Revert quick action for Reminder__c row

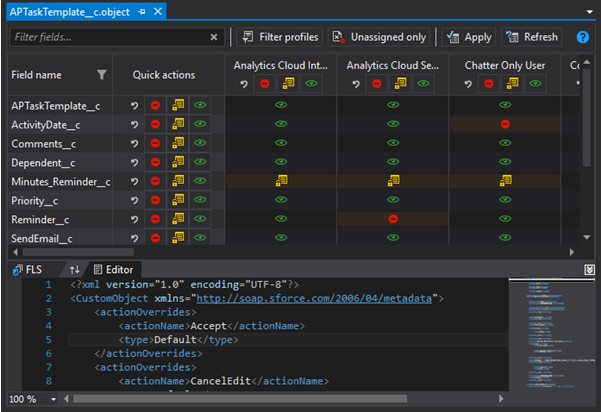point(134,219)
